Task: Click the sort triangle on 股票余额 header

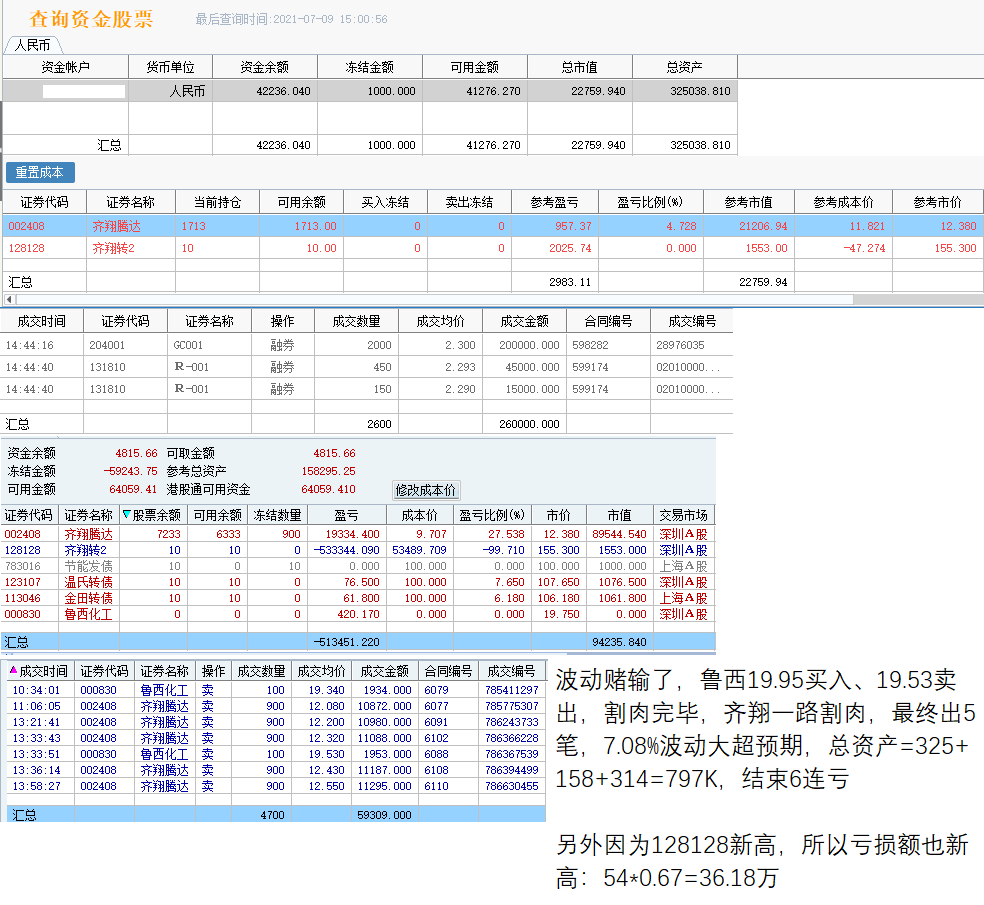Action: [127, 515]
